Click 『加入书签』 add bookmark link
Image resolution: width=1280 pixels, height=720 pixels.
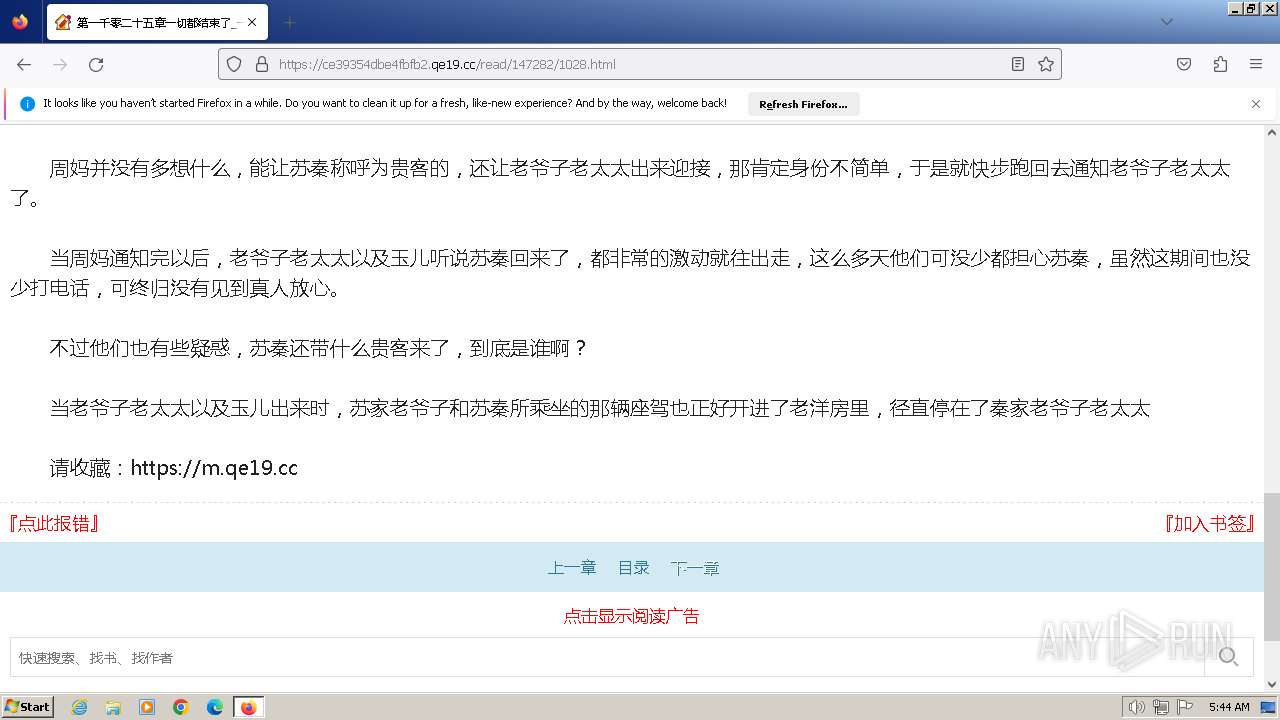(1209, 523)
